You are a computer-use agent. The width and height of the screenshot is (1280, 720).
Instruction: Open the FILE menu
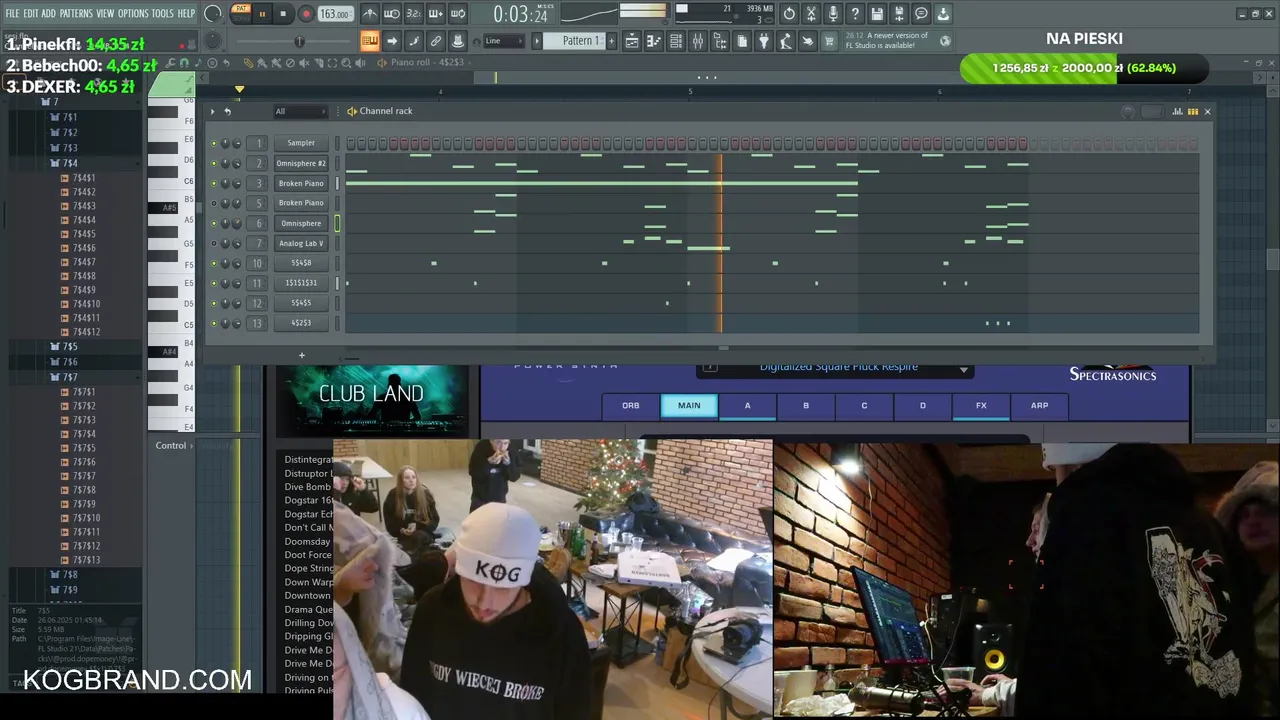[x=12, y=13]
